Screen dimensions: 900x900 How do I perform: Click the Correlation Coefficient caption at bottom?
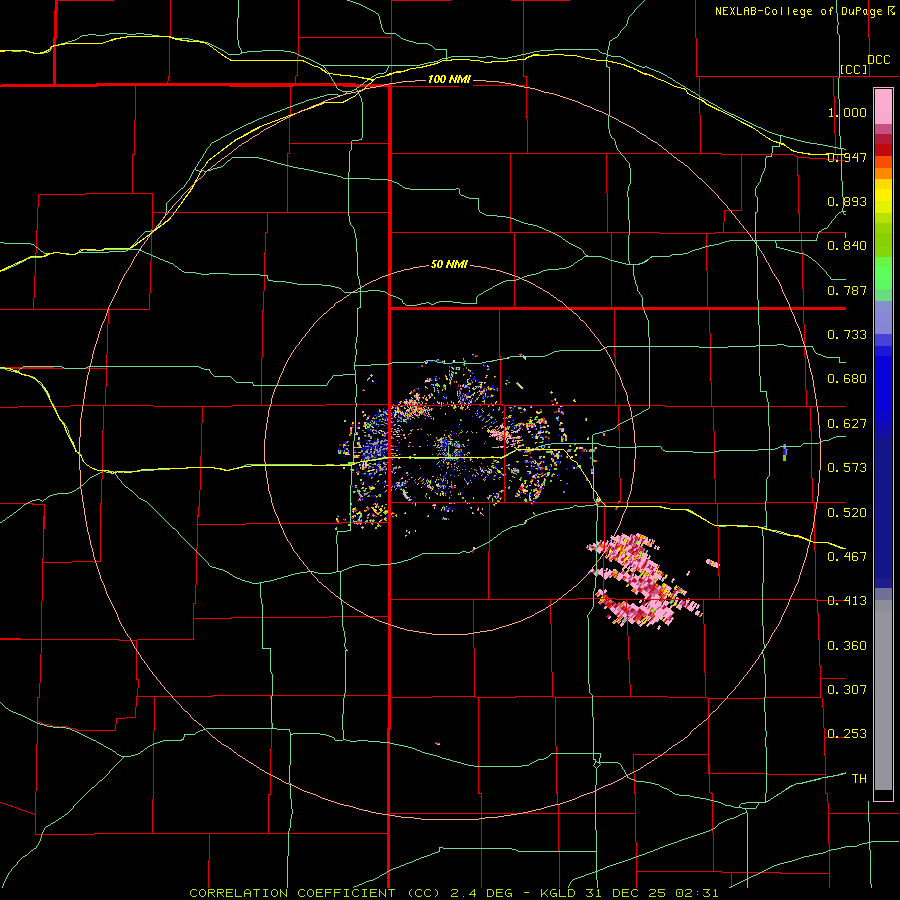[453, 893]
